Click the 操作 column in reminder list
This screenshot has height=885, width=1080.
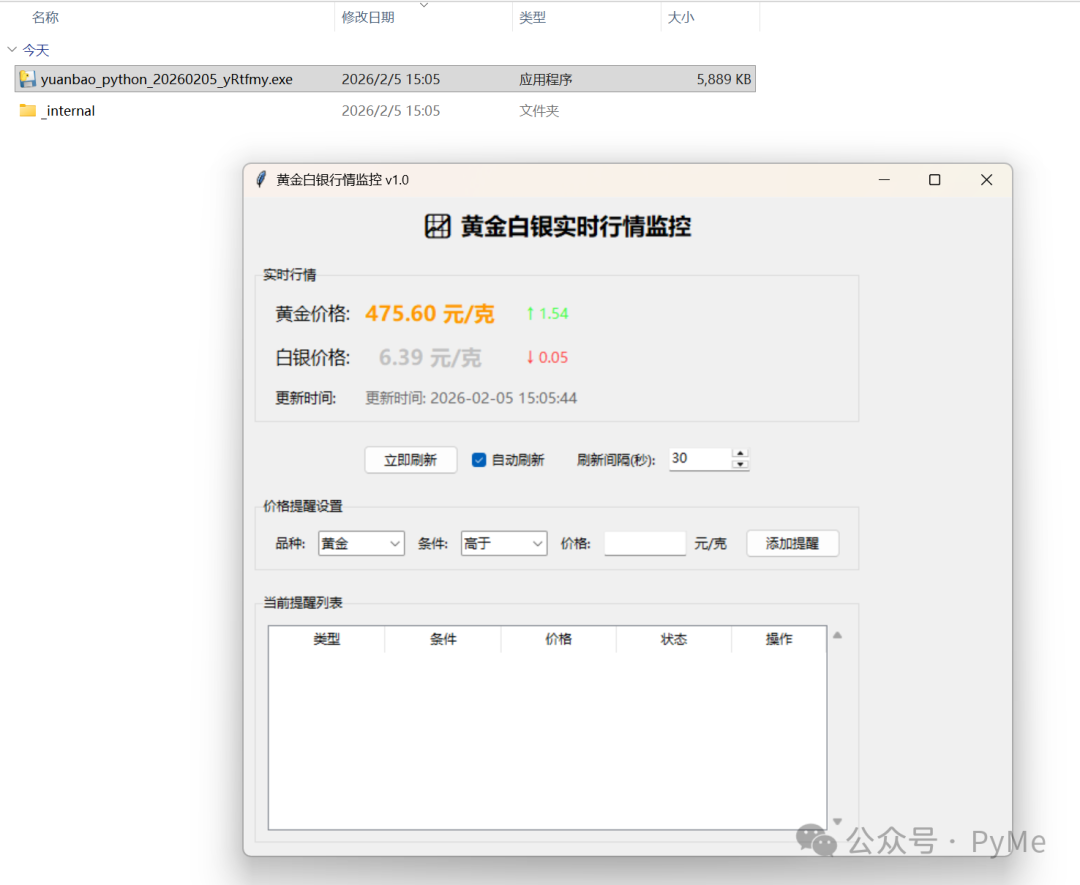tap(779, 639)
